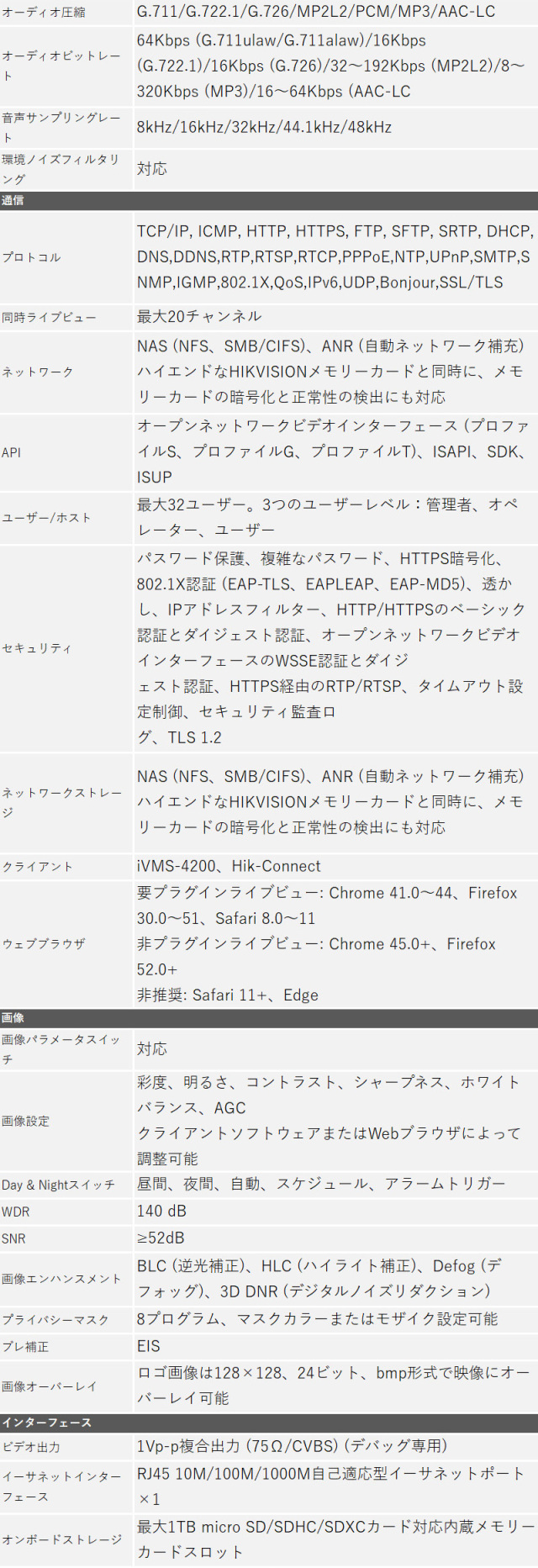
Task: Click the プロトコル row label
Action: point(32,257)
